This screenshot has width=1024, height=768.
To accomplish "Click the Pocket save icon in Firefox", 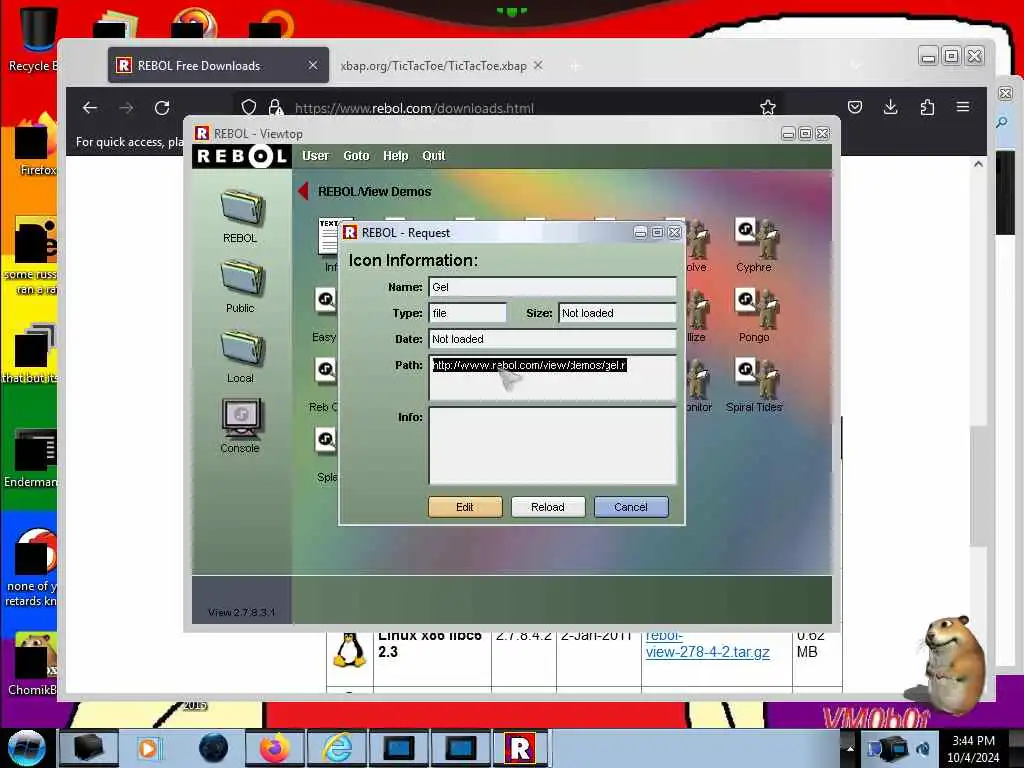I will 855,107.
